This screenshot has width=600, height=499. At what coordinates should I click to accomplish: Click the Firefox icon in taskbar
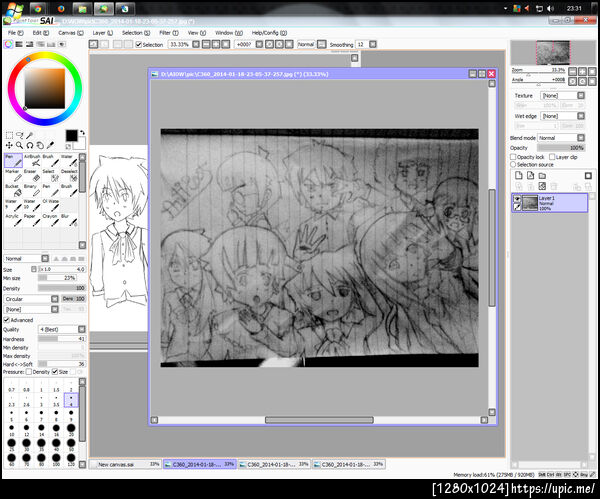[x=61, y=8]
